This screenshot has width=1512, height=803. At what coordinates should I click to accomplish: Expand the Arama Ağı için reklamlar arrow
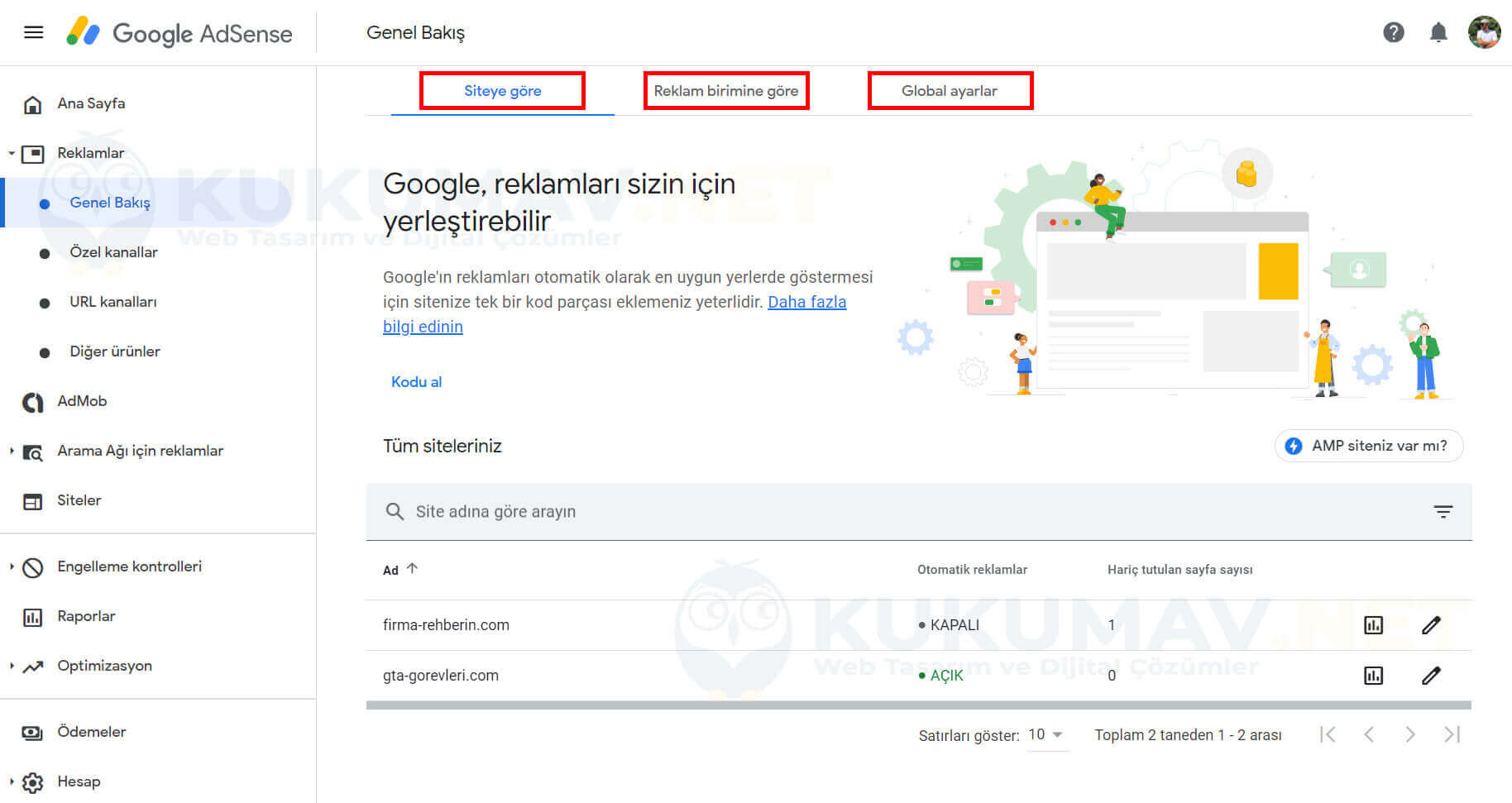pyautogui.click(x=12, y=451)
